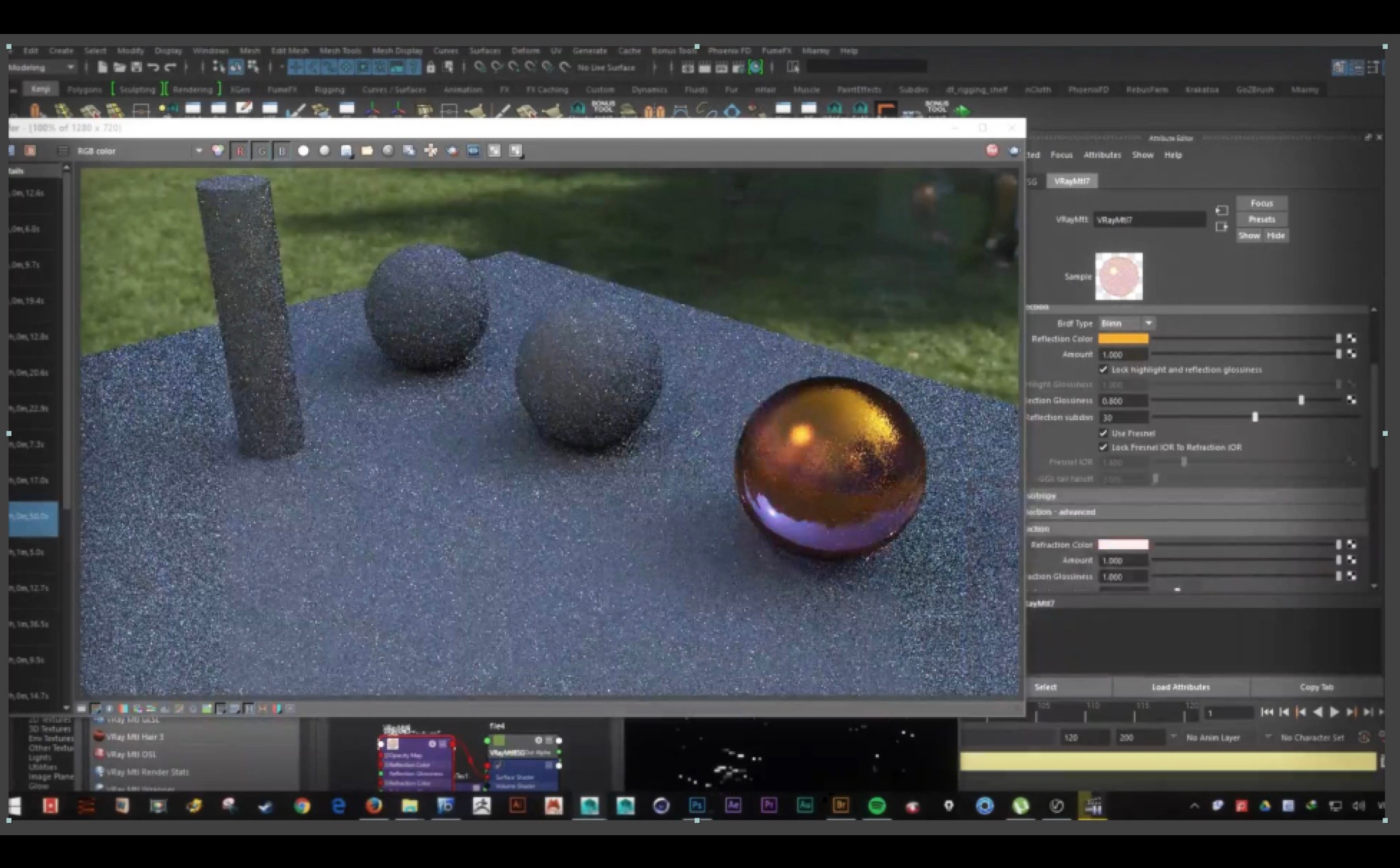Viewport: 1400px width, 868px height.
Task: Click the Load Attributes button
Action: [x=1181, y=687]
